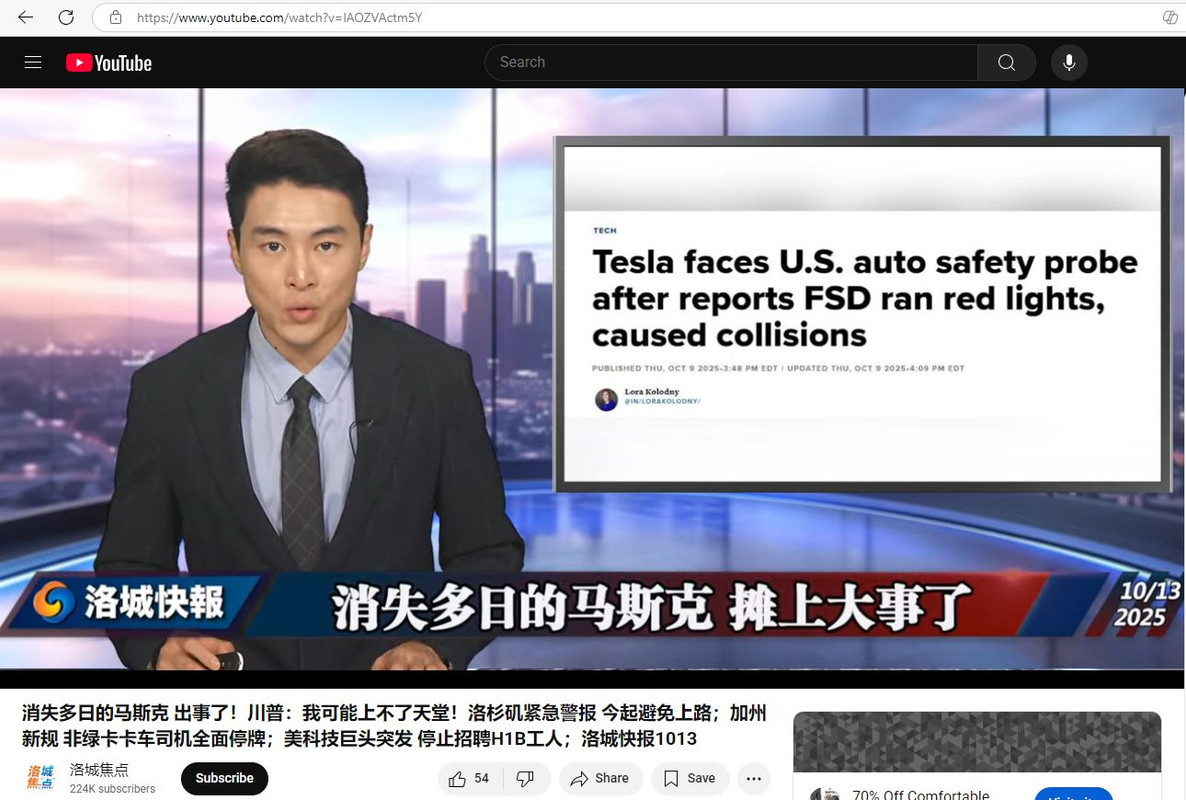Open the 70% Off Comfortable ad text

921,794
